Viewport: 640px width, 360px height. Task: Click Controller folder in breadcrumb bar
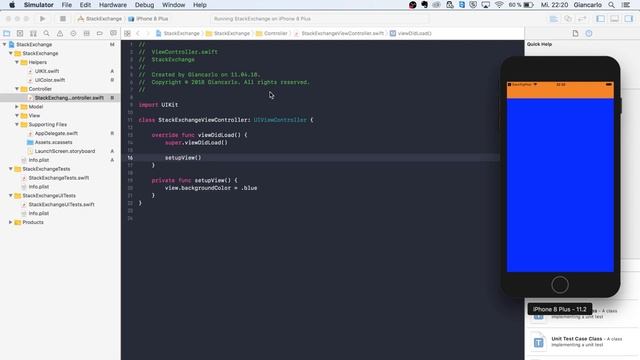(272, 33)
